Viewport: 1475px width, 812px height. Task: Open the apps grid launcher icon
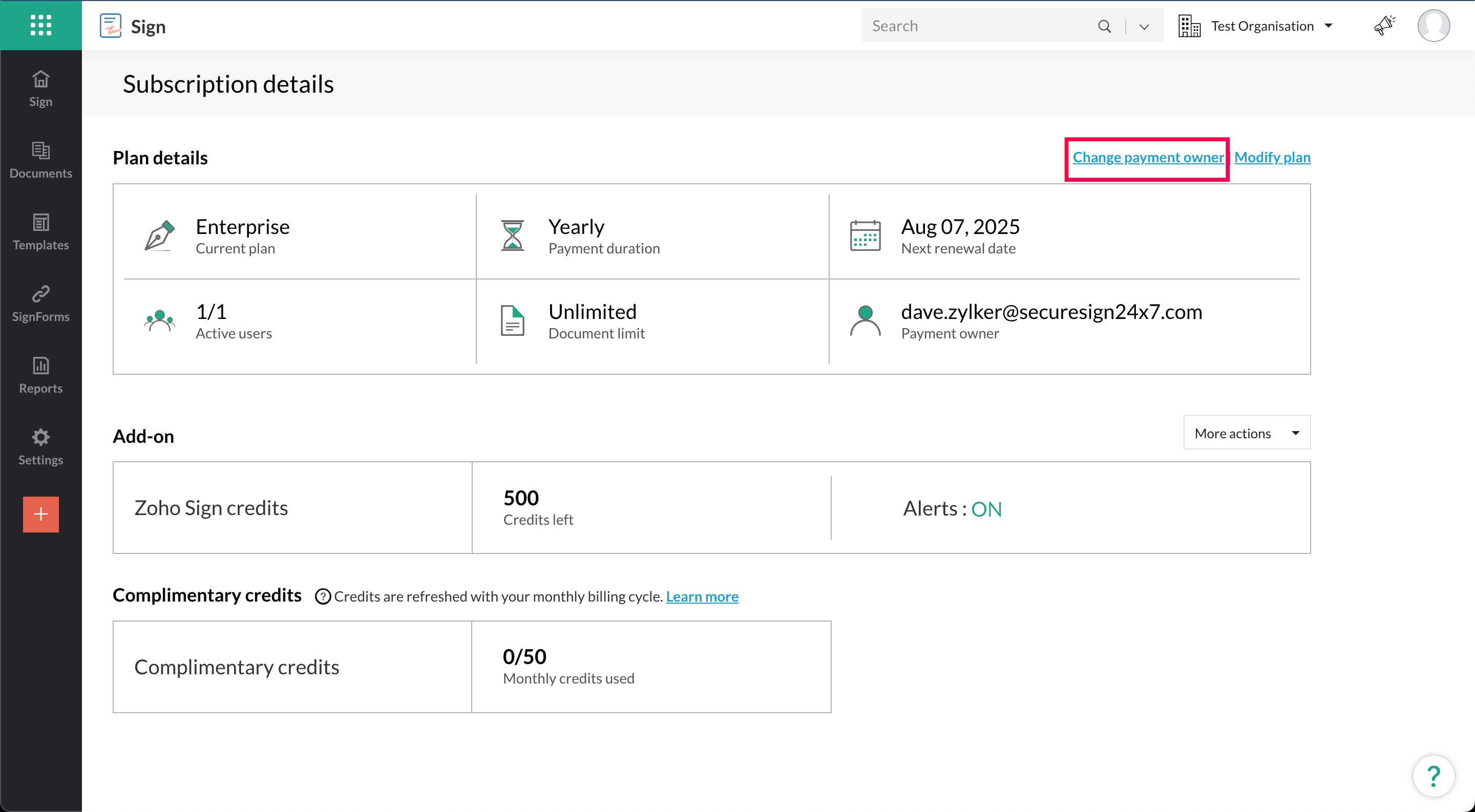40,25
